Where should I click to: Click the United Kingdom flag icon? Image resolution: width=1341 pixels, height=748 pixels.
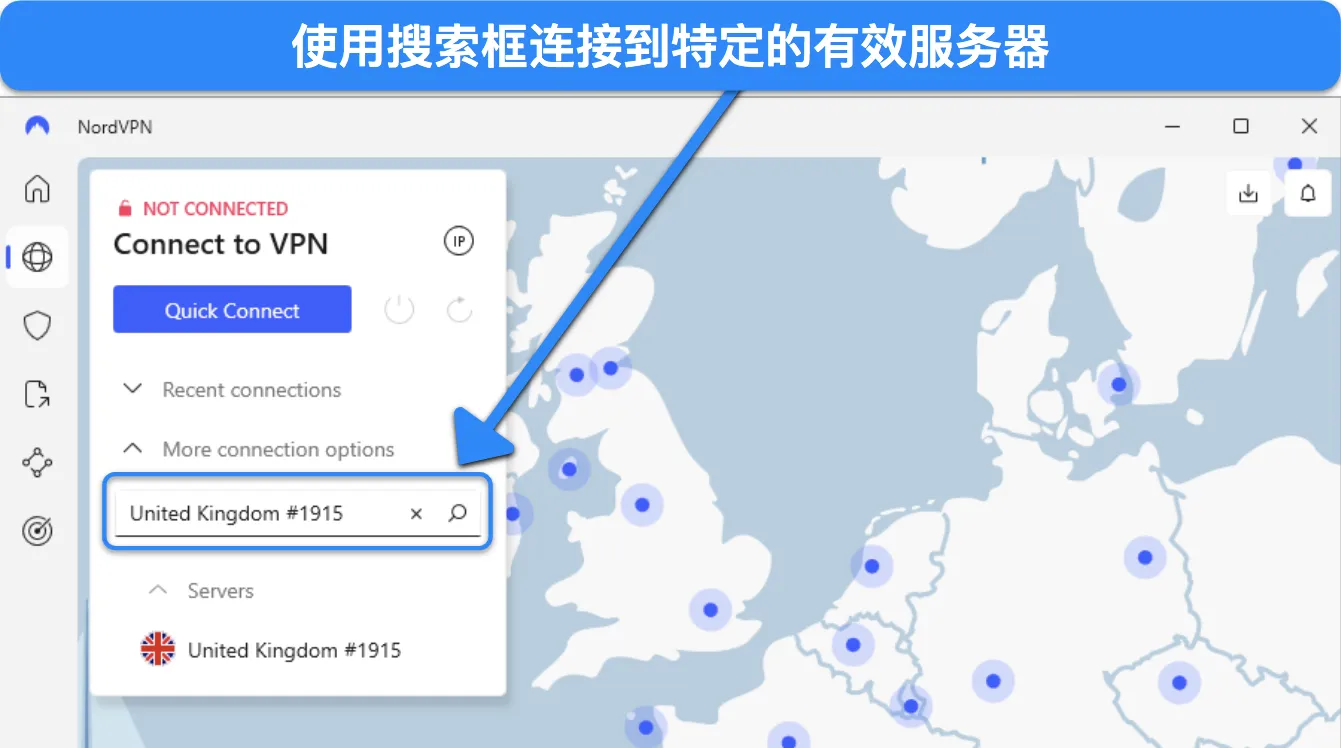158,650
